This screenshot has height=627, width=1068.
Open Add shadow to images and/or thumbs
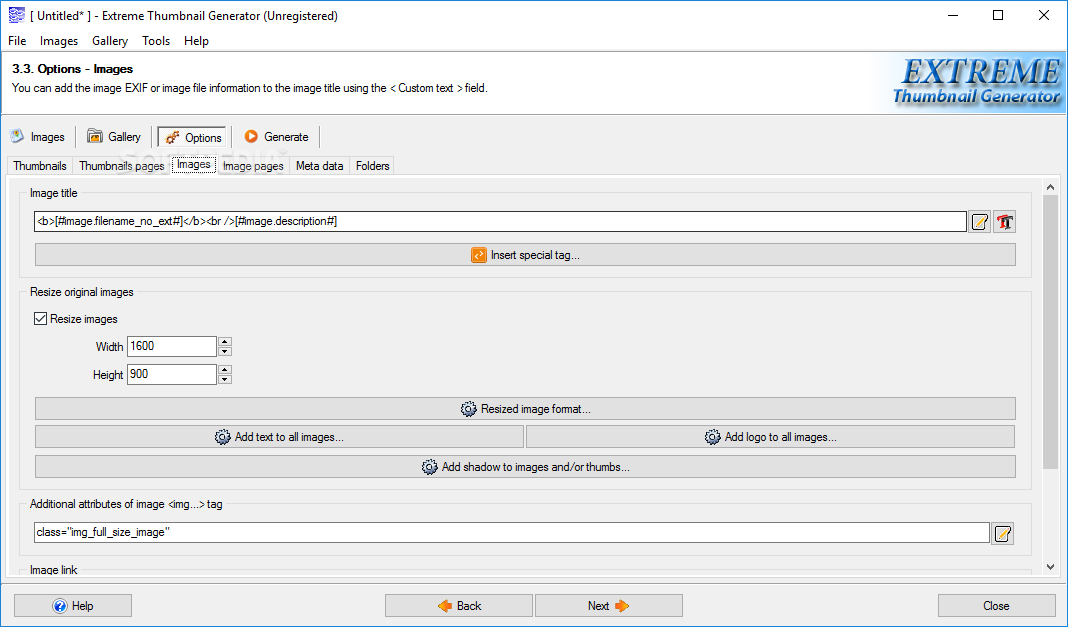tap(525, 467)
